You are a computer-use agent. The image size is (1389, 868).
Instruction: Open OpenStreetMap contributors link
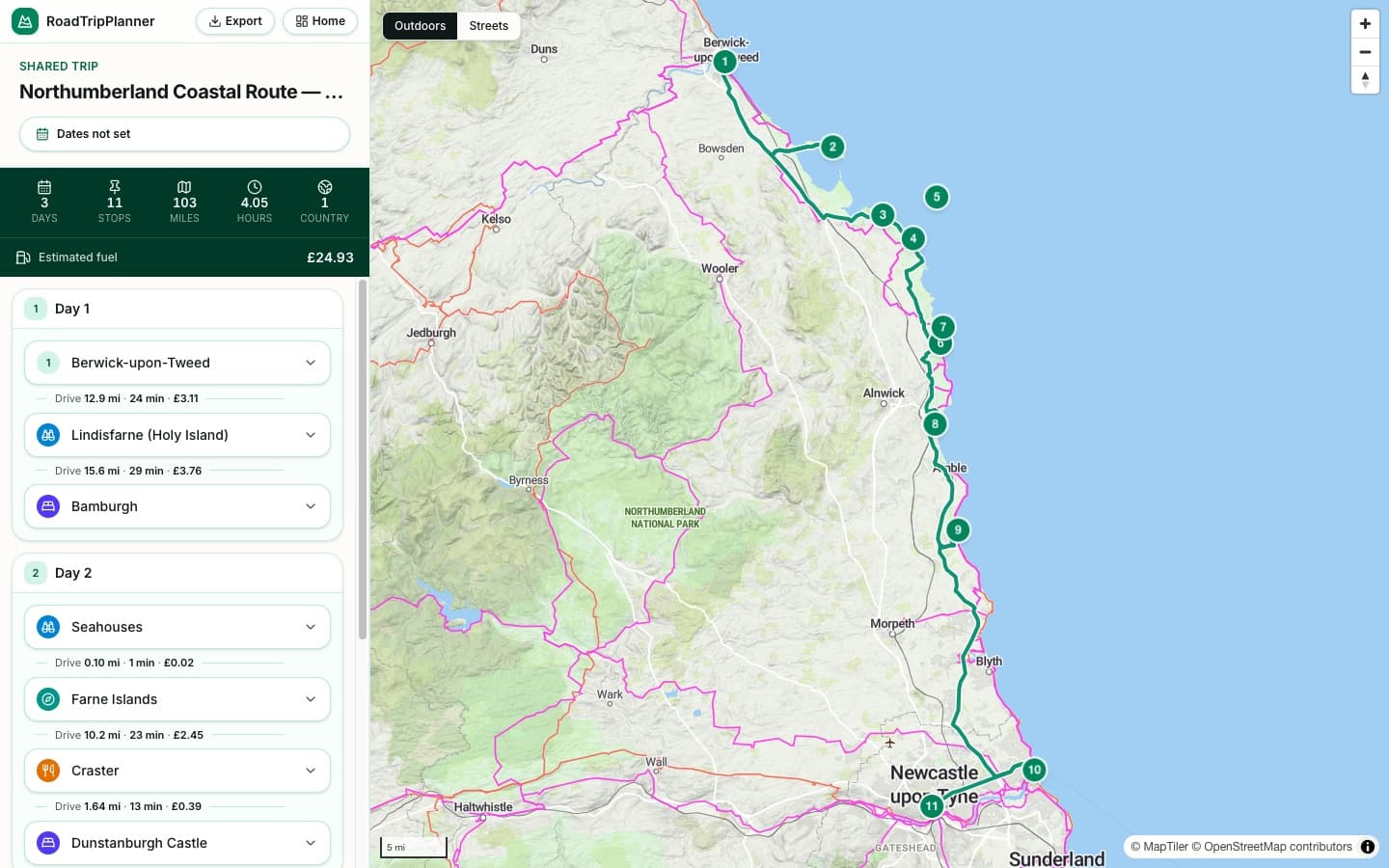point(1271,847)
